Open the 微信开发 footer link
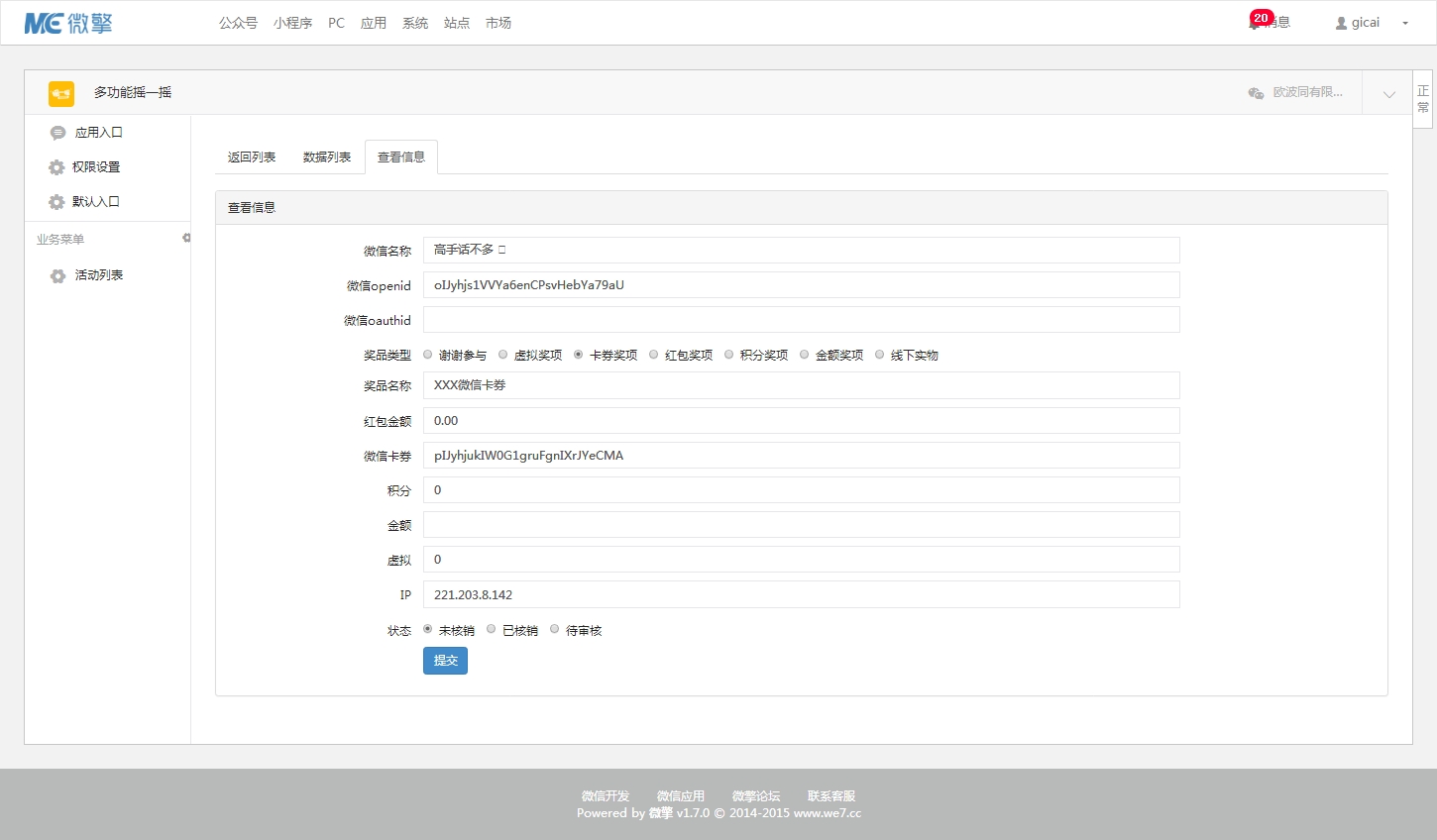1437x840 pixels. click(606, 796)
